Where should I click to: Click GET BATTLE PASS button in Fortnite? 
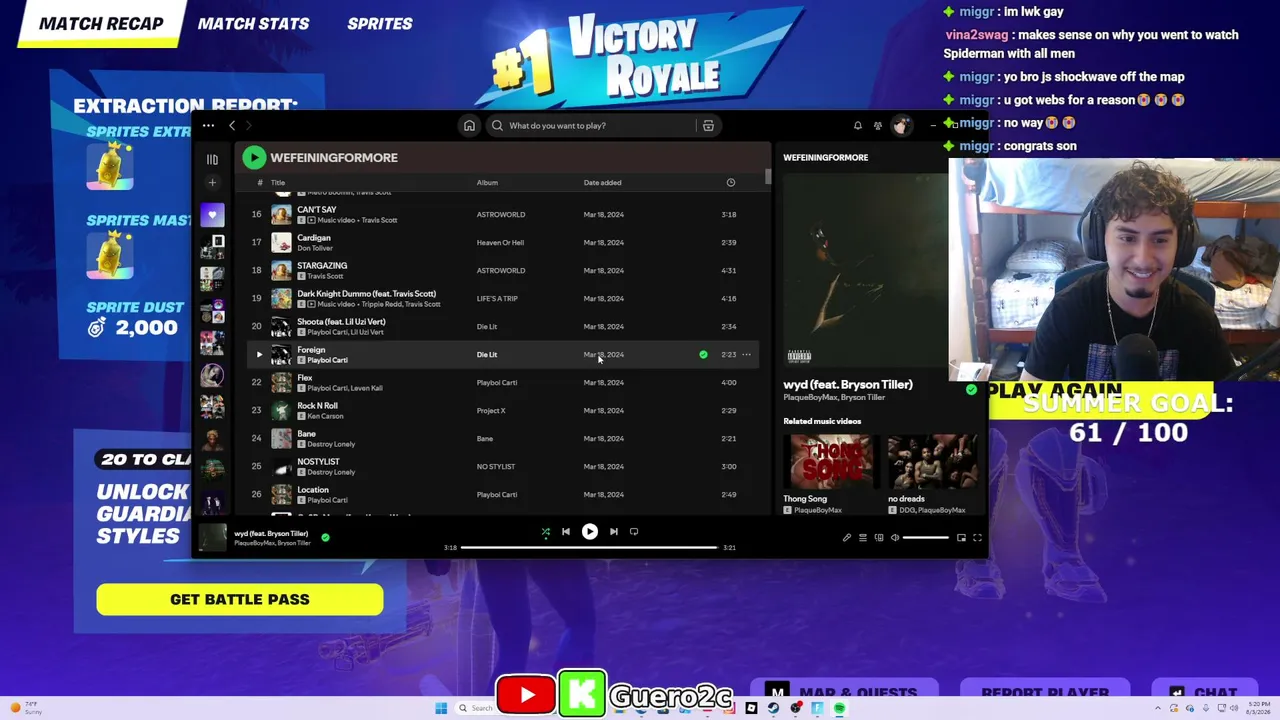pyautogui.click(x=240, y=599)
